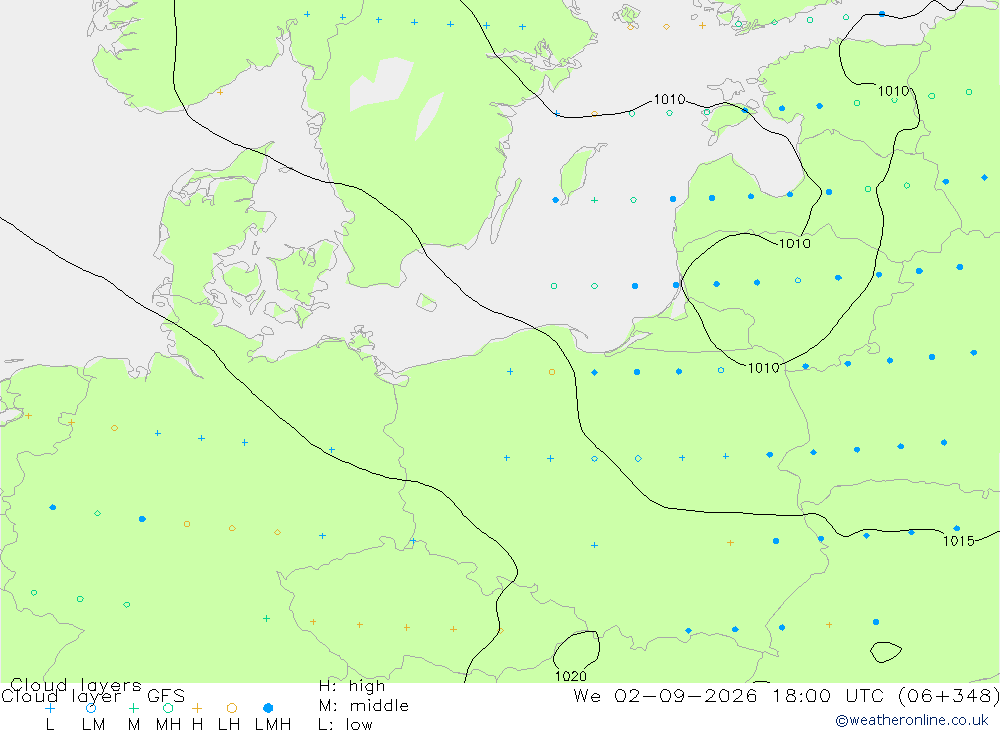Screen dimensions: 1000x733
Task: Click the 'H: high' legend text
Action: click(x=351, y=686)
